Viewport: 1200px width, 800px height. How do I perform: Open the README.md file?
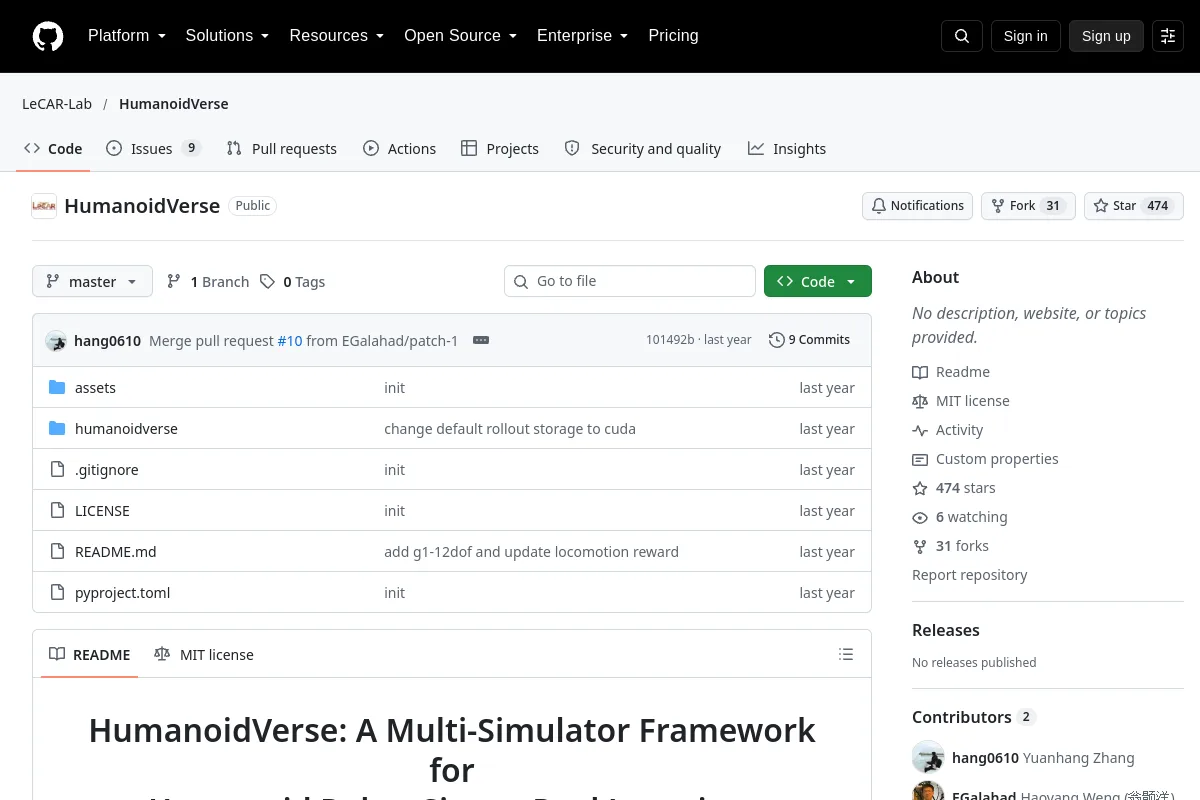(116, 552)
